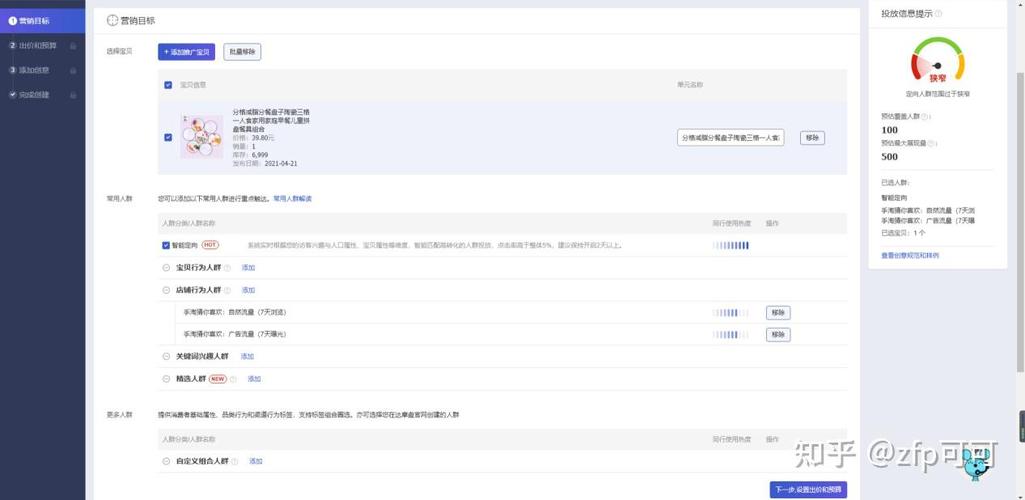
Task: Click the 下一步,设置出价和预算 button
Action: pyautogui.click(x=809, y=490)
